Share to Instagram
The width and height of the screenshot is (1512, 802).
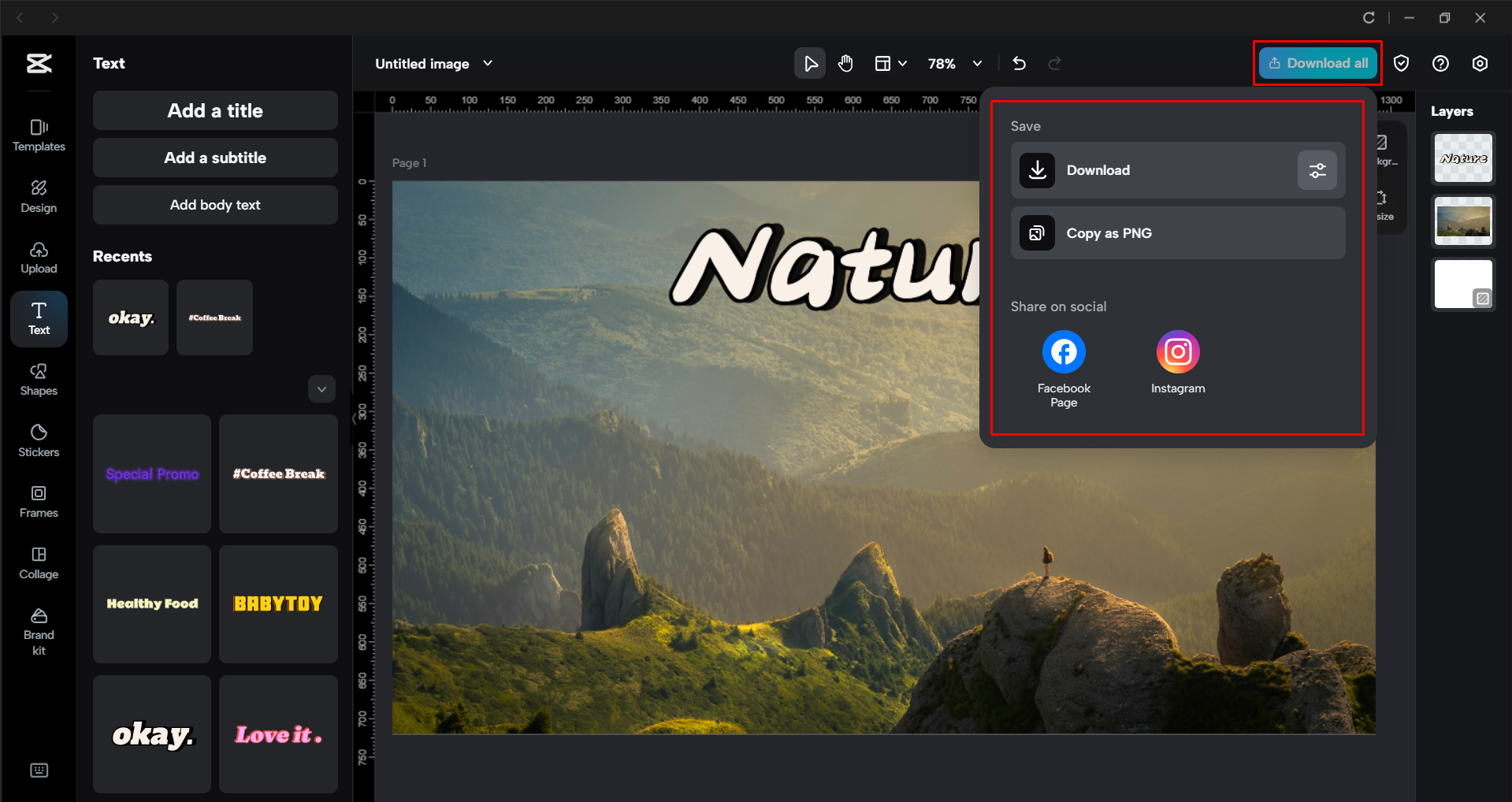(1177, 352)
